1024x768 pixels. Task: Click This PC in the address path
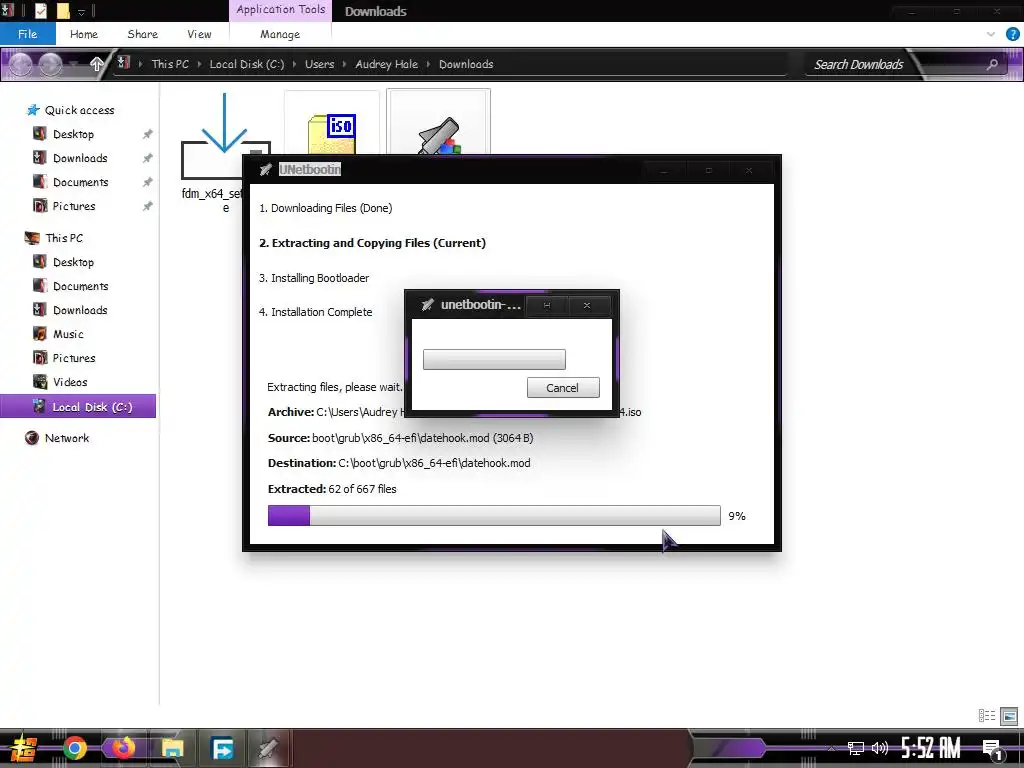170,64
